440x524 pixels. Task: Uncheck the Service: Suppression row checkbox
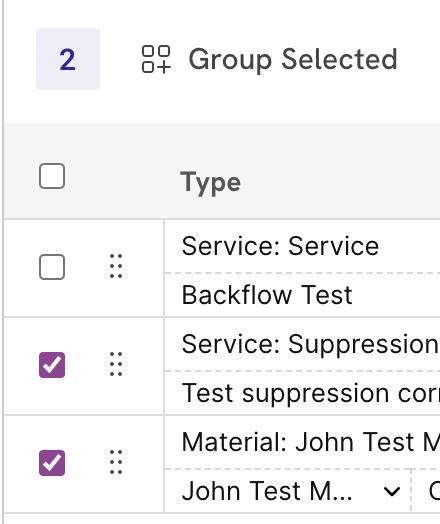click(52, 365)
